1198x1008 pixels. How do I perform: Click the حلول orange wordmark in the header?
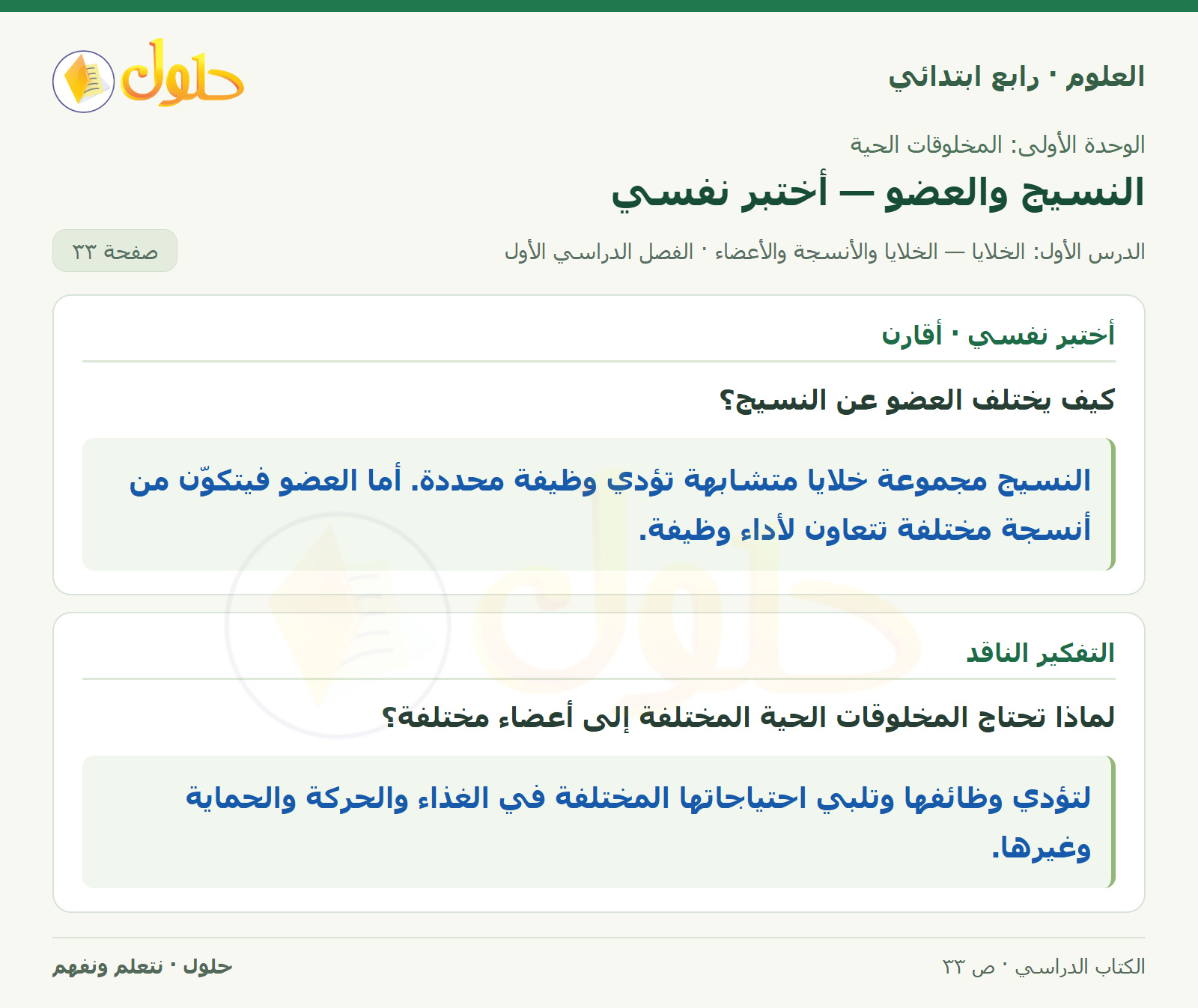(x=183, y=73)
